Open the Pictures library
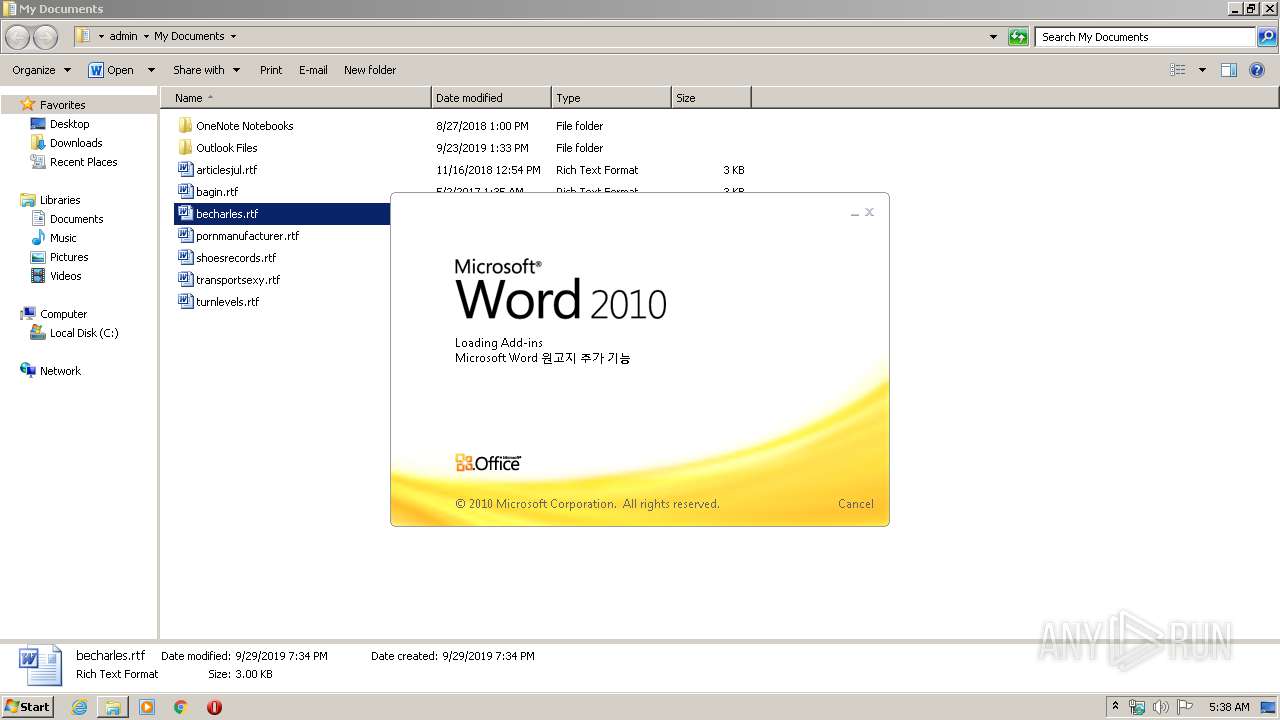This screenshot has width=1280, height=720. pyautogui.click(x=69, y=257)
